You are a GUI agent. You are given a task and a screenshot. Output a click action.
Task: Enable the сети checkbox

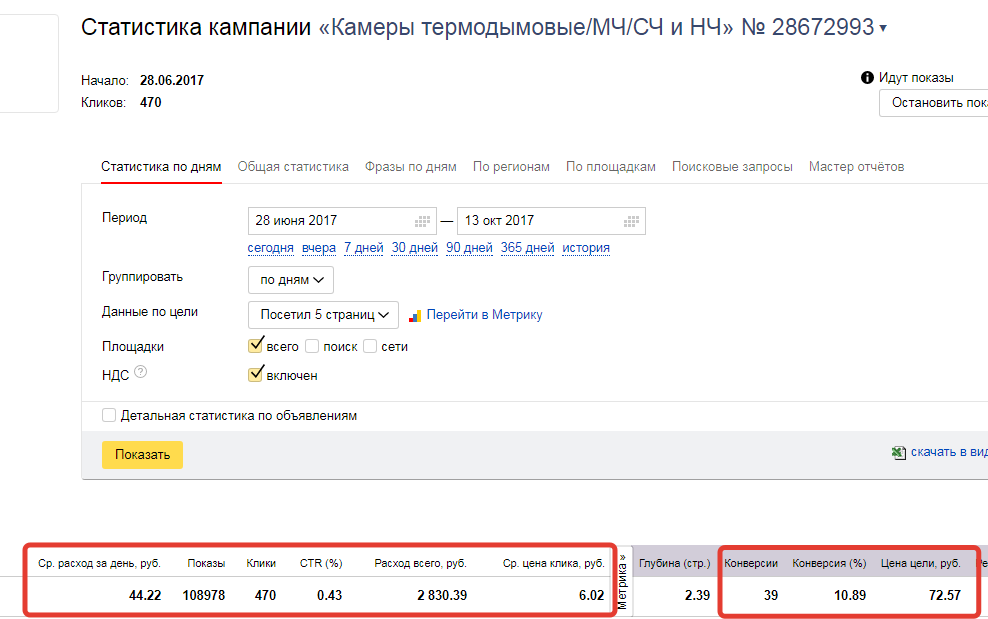click(370, 346)
